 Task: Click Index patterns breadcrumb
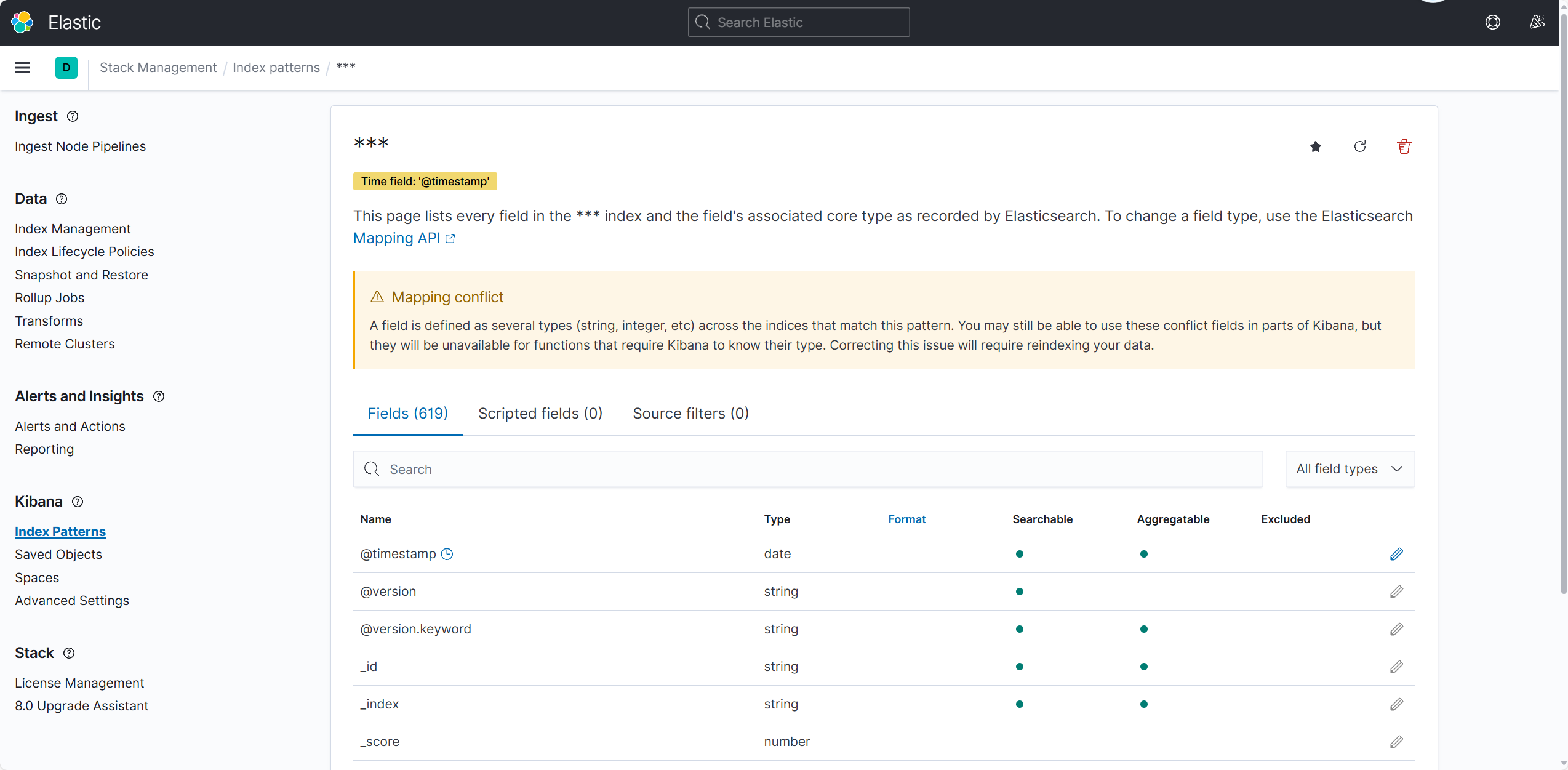(x=276, y=68)
